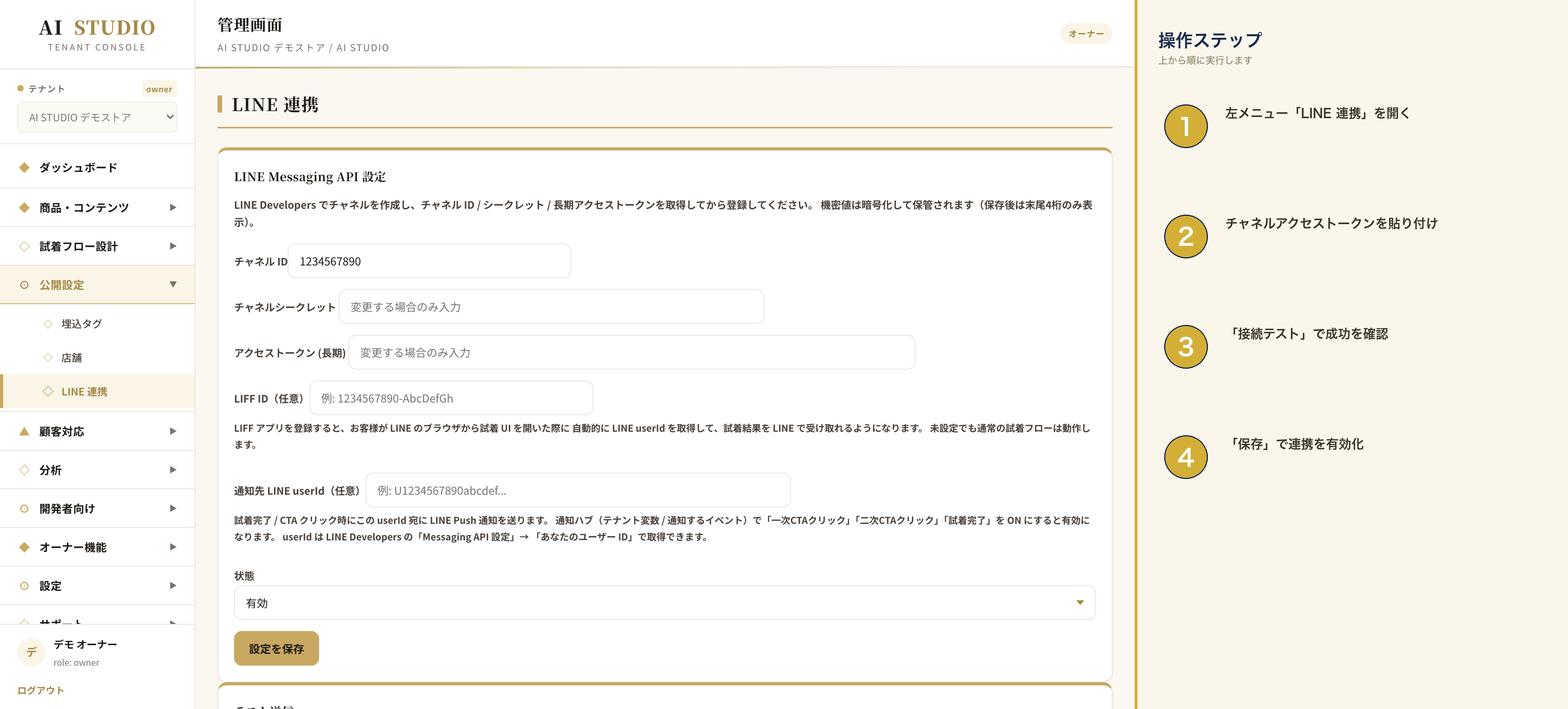1568x709 pixels.
Task: Click the 管理画面 page title
Action: (249, 25)
